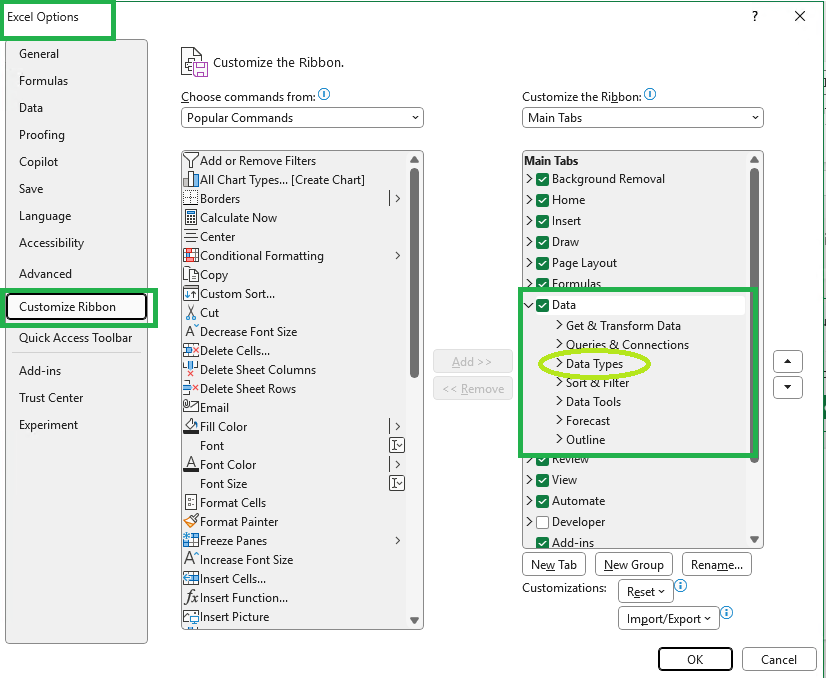The height and width of the screenshot is (682, 827).
Task: Select the Email command icon
Action: pyautogui.click(x=190, y=407)
